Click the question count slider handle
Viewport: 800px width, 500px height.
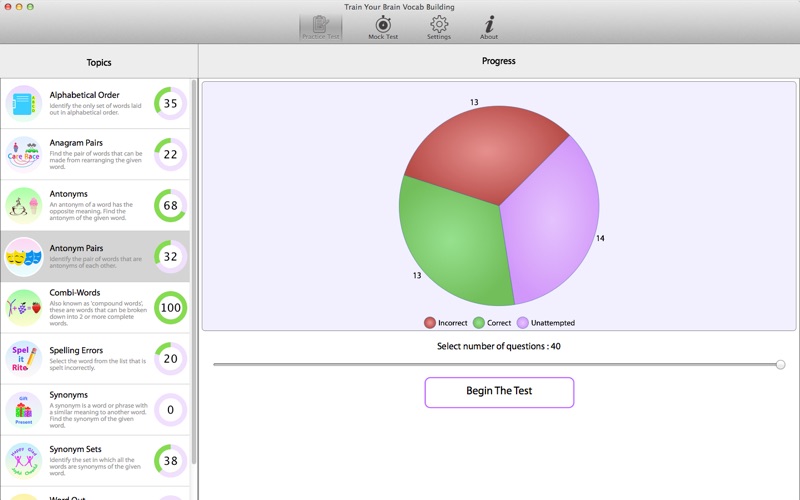tap(780, 364)
